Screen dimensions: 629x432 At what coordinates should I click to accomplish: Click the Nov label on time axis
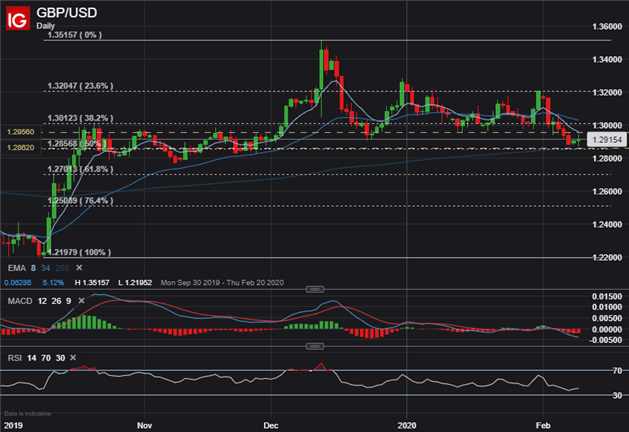144,425
